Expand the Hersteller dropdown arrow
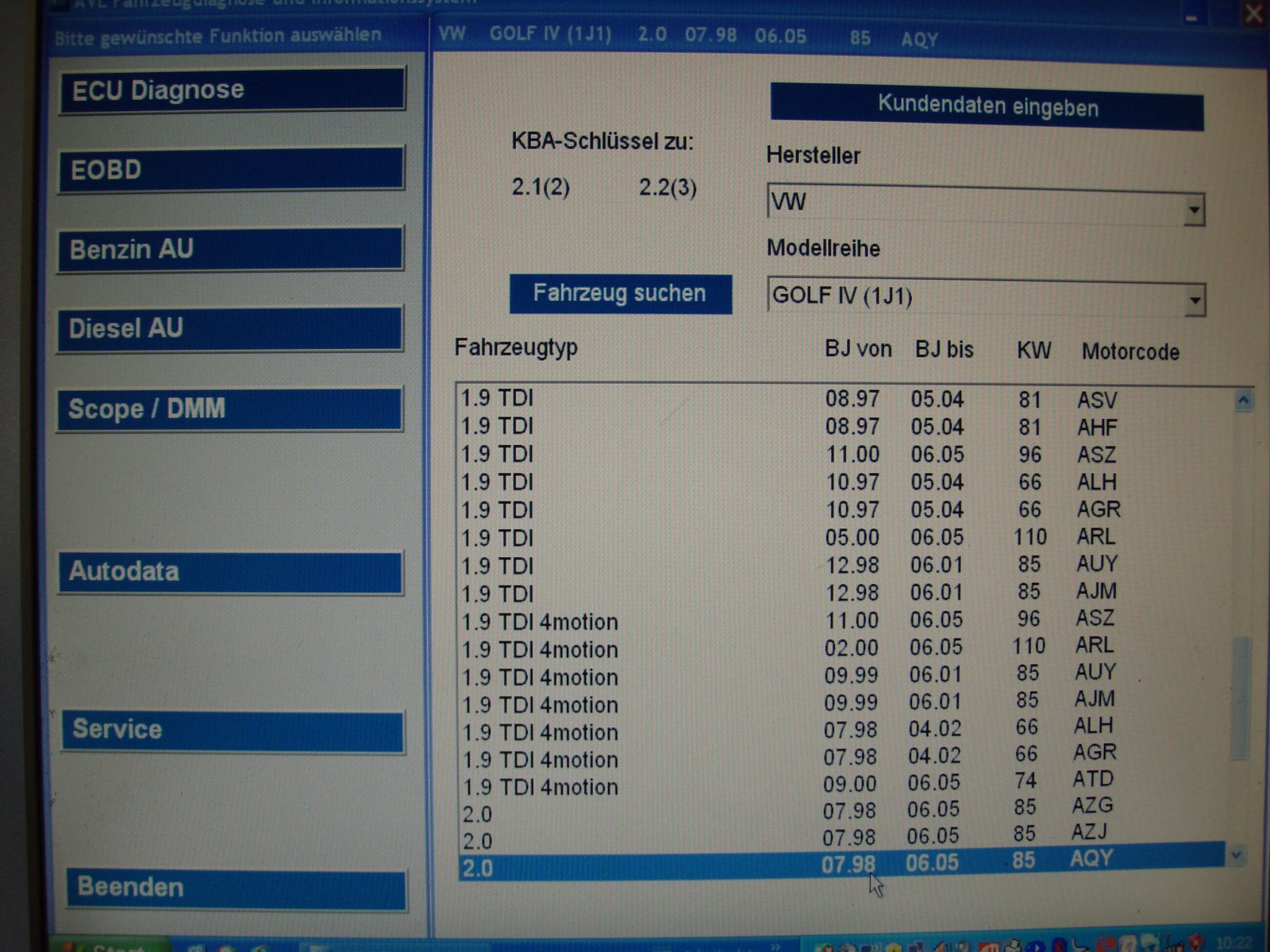 [1194, 211]
